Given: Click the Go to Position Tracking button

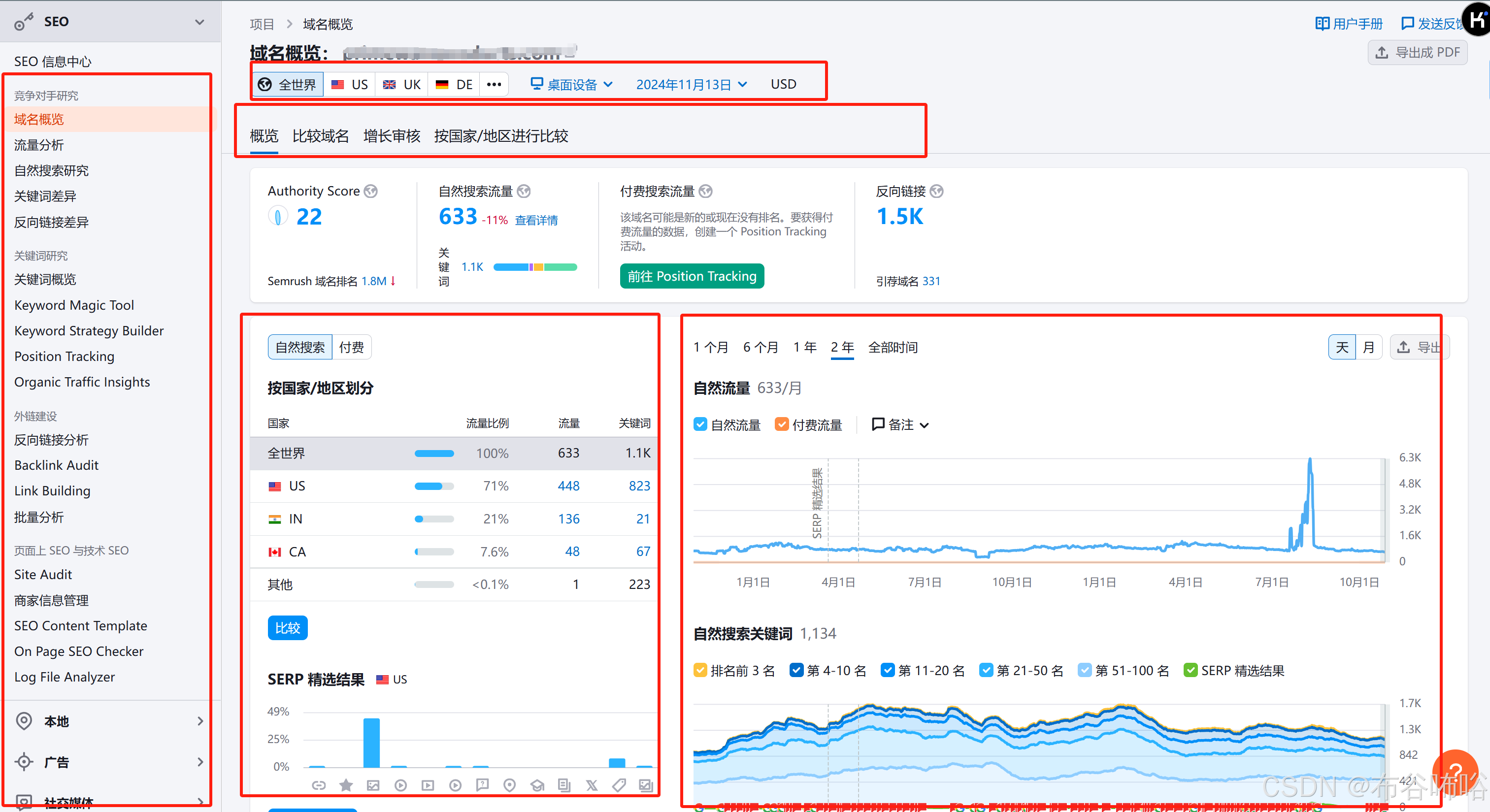Looking at the screenshot, I should pos(692,276).
